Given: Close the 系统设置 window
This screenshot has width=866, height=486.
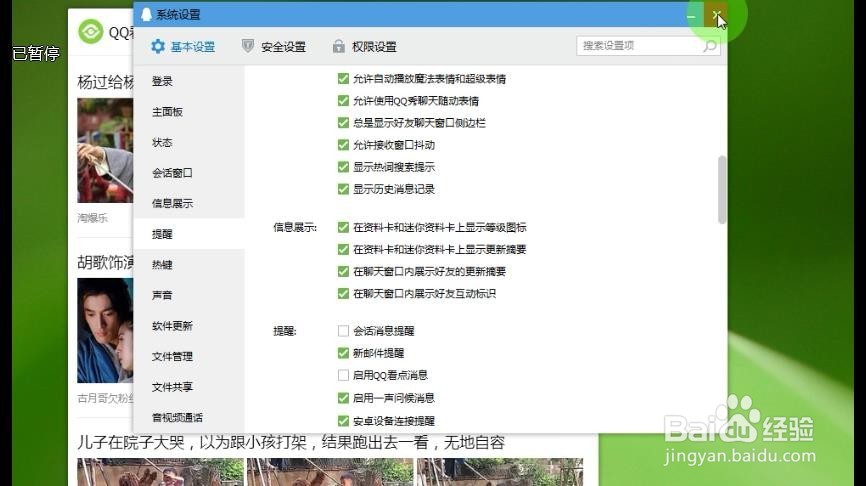Looking at the screenshot, I should 716,15.
